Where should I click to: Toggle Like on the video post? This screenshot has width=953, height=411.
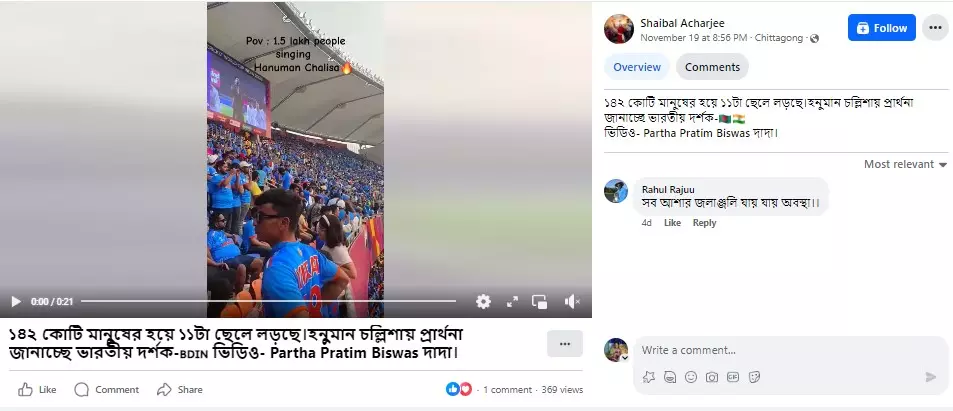(x=37, y=390)
